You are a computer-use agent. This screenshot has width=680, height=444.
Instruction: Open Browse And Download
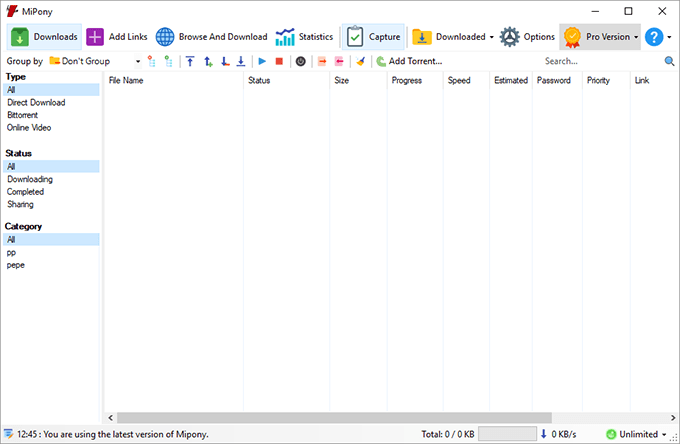coord(211,37)
